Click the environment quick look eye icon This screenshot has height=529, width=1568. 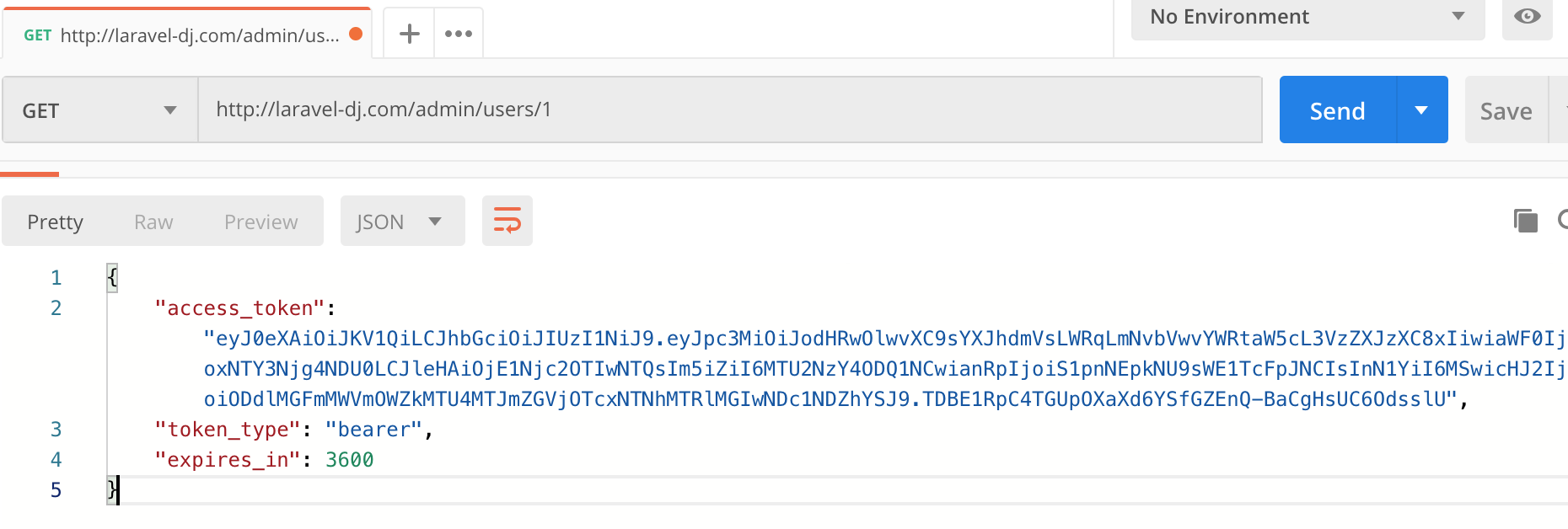[x=1527, y=17]
